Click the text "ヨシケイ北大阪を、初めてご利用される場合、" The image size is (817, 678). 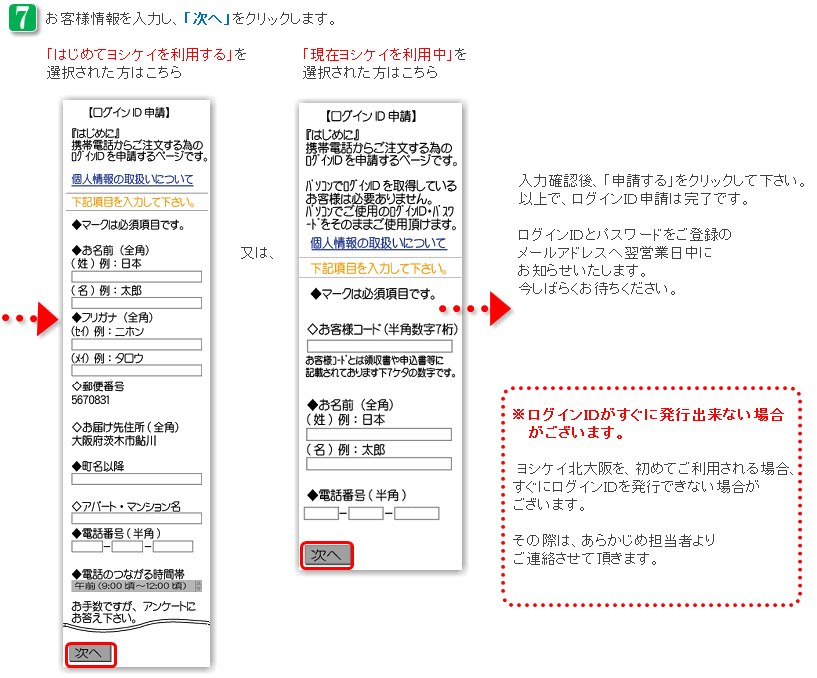pyautogui.click(x=654, y=469)
